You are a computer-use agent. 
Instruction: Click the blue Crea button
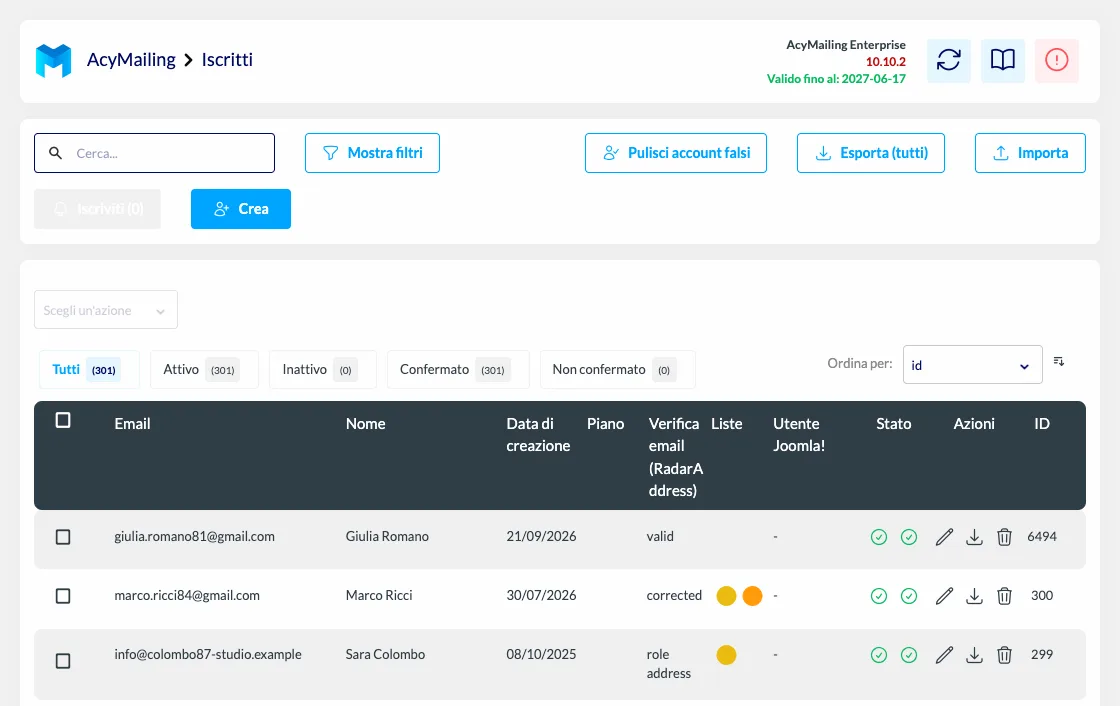click(241, 209)
